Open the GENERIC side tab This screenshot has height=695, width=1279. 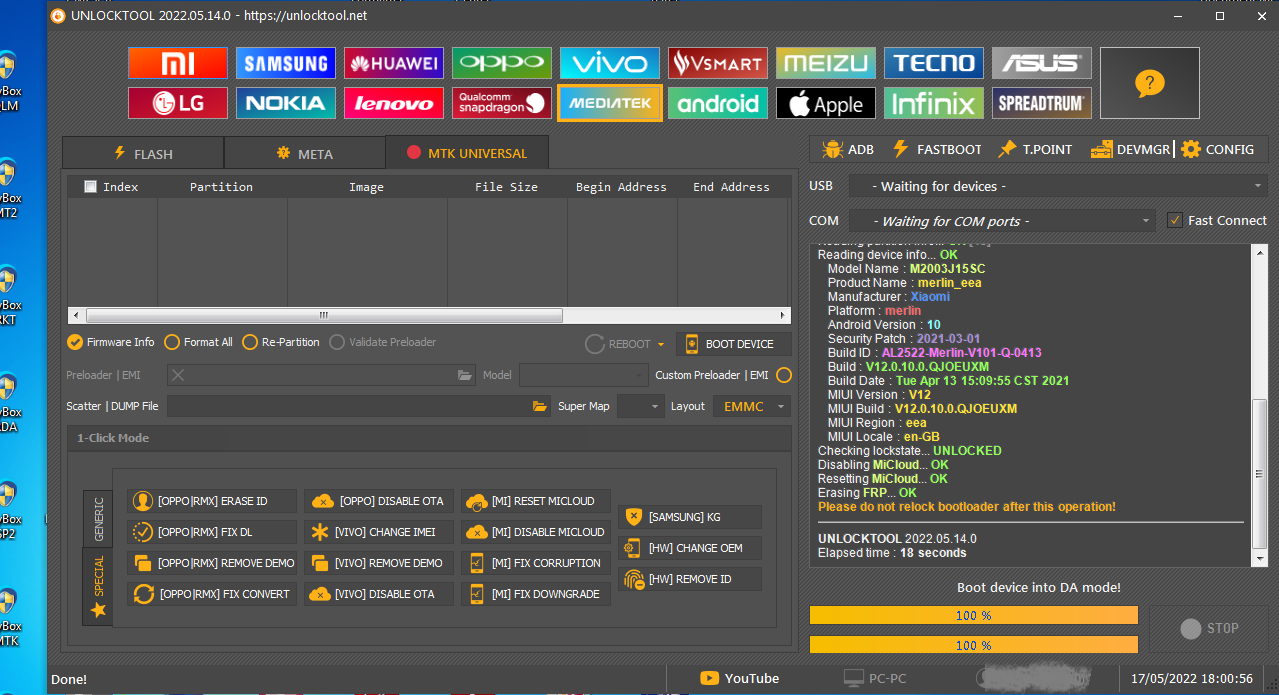[98, 518]
